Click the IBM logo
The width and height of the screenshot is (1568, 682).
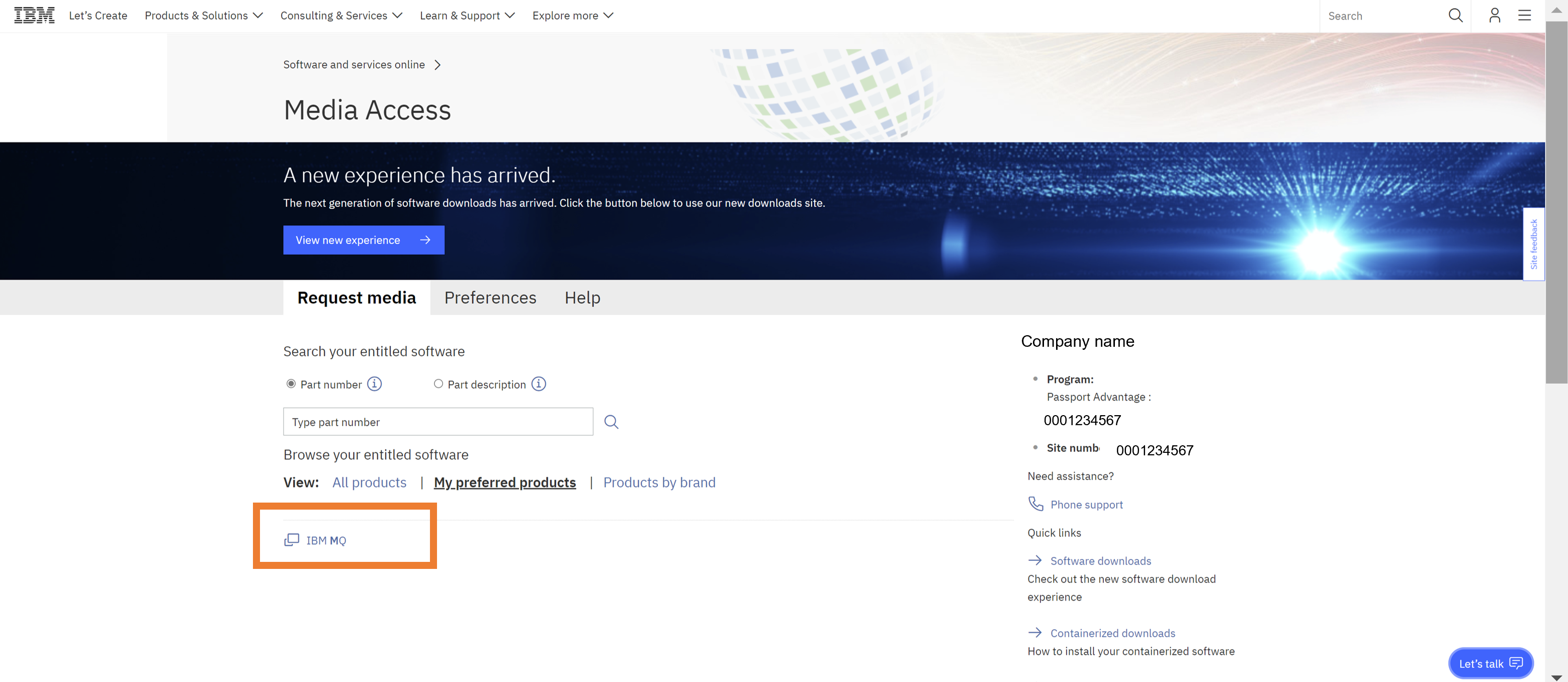point(34,15)
